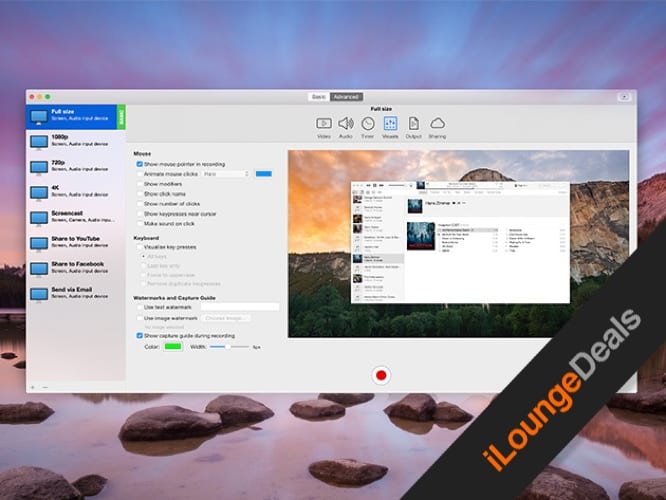Open the Sharing cloud icon
This screenshot has width=666, height=500.
[437, 124]
